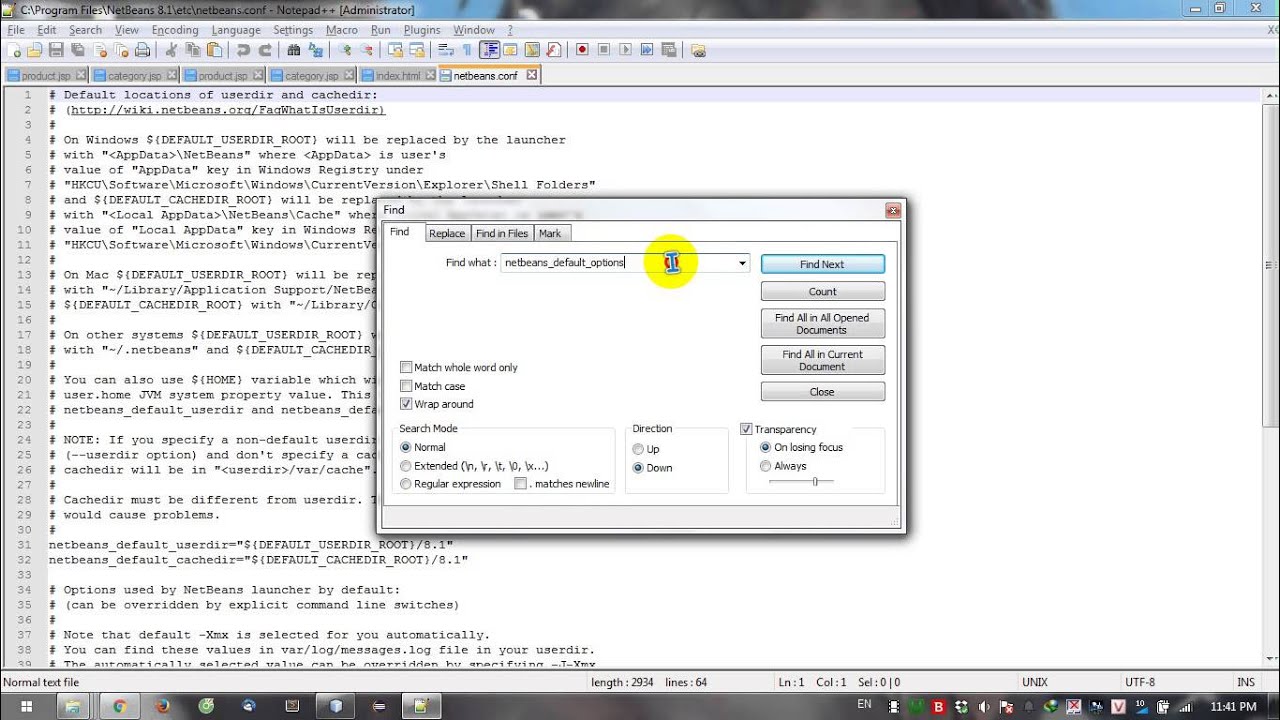Adjust the transparency slider handle
1280x720 pixels.
pos(815,482)
